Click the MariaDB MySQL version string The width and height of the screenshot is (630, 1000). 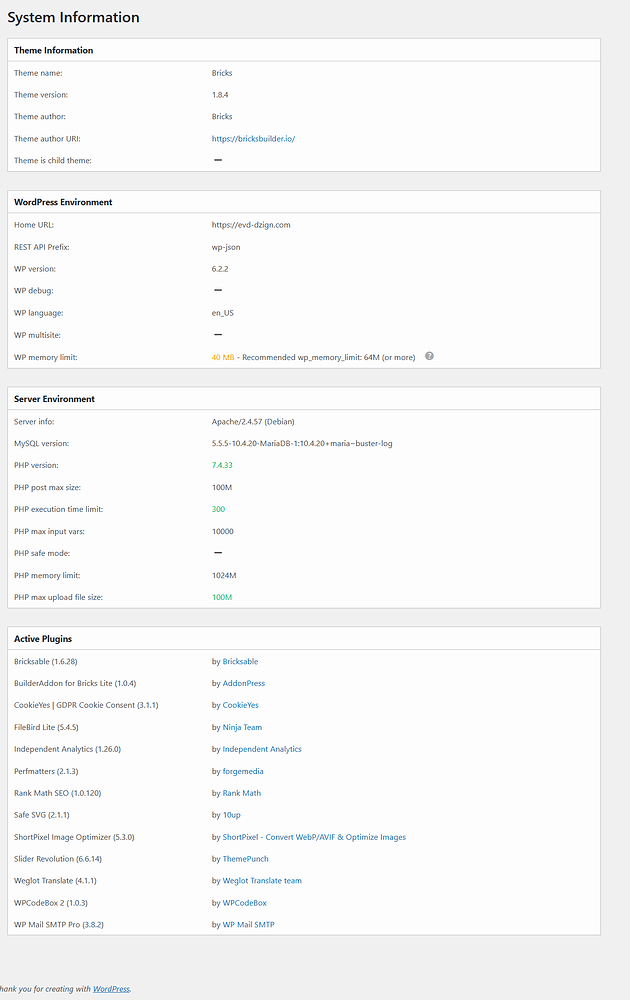pos(302,443)
